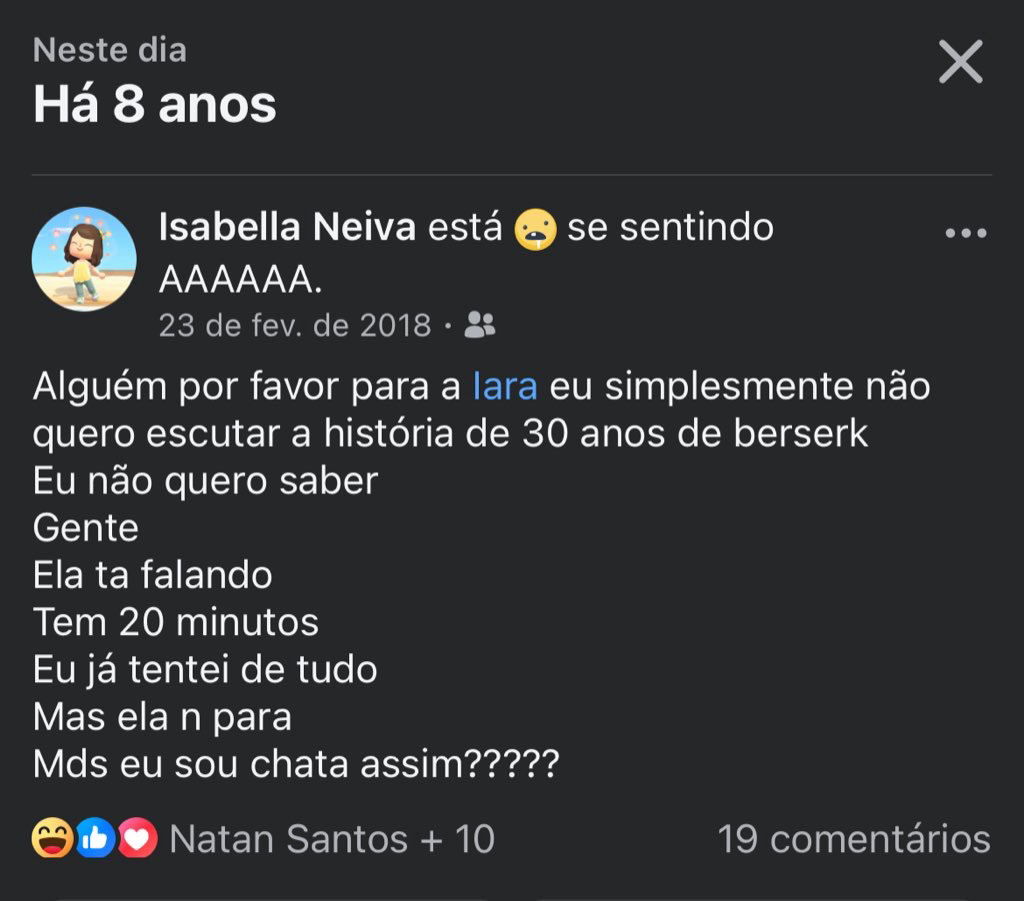Click the 'AAAAAA.' feeling text

240,281
